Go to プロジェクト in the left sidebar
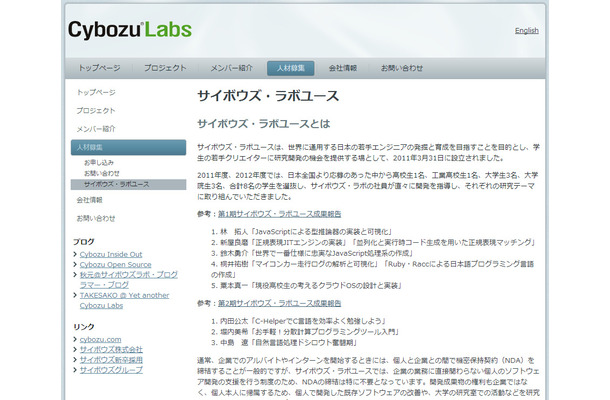610x400 pixels. 96,111
